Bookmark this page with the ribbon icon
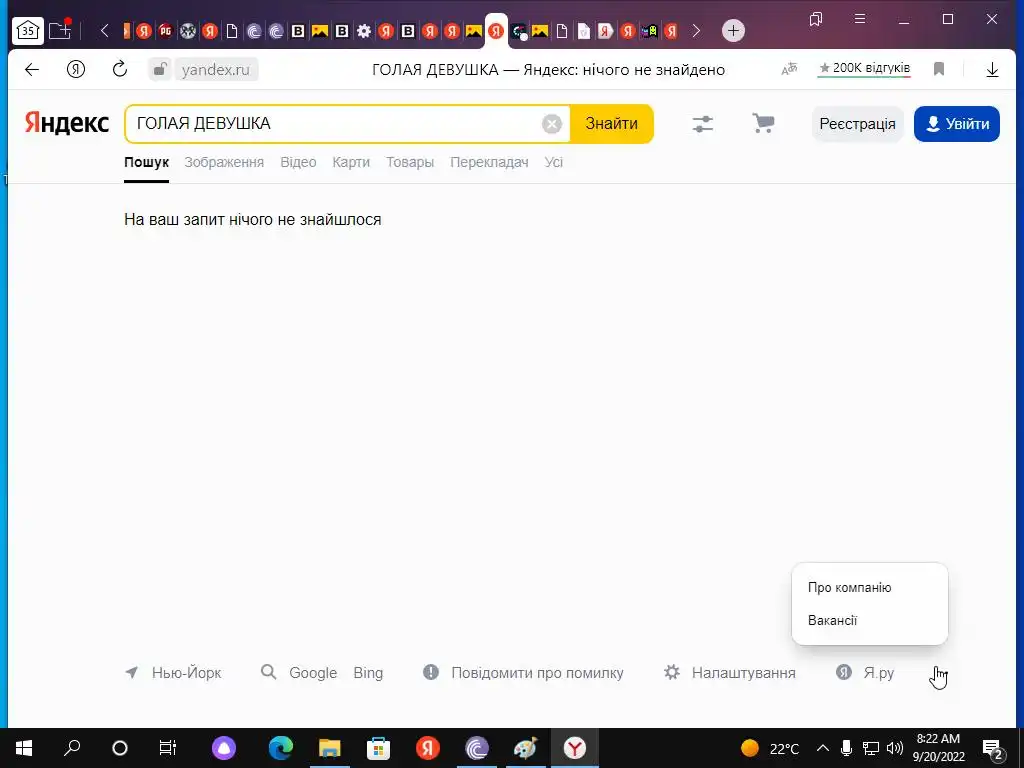Screen dimensions: 1024x768 939,69
